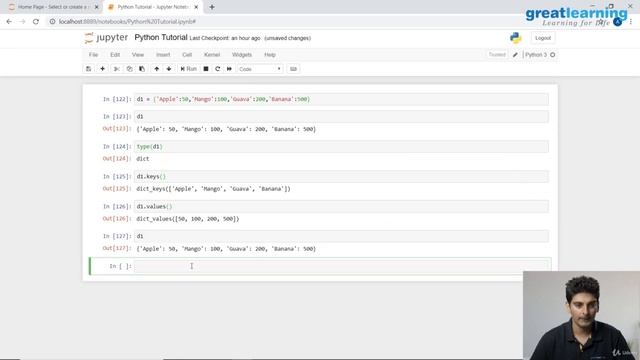Paste cells below icon
Image resolution: width=640 pixels, height=360 pixels.
pos(142,69)
